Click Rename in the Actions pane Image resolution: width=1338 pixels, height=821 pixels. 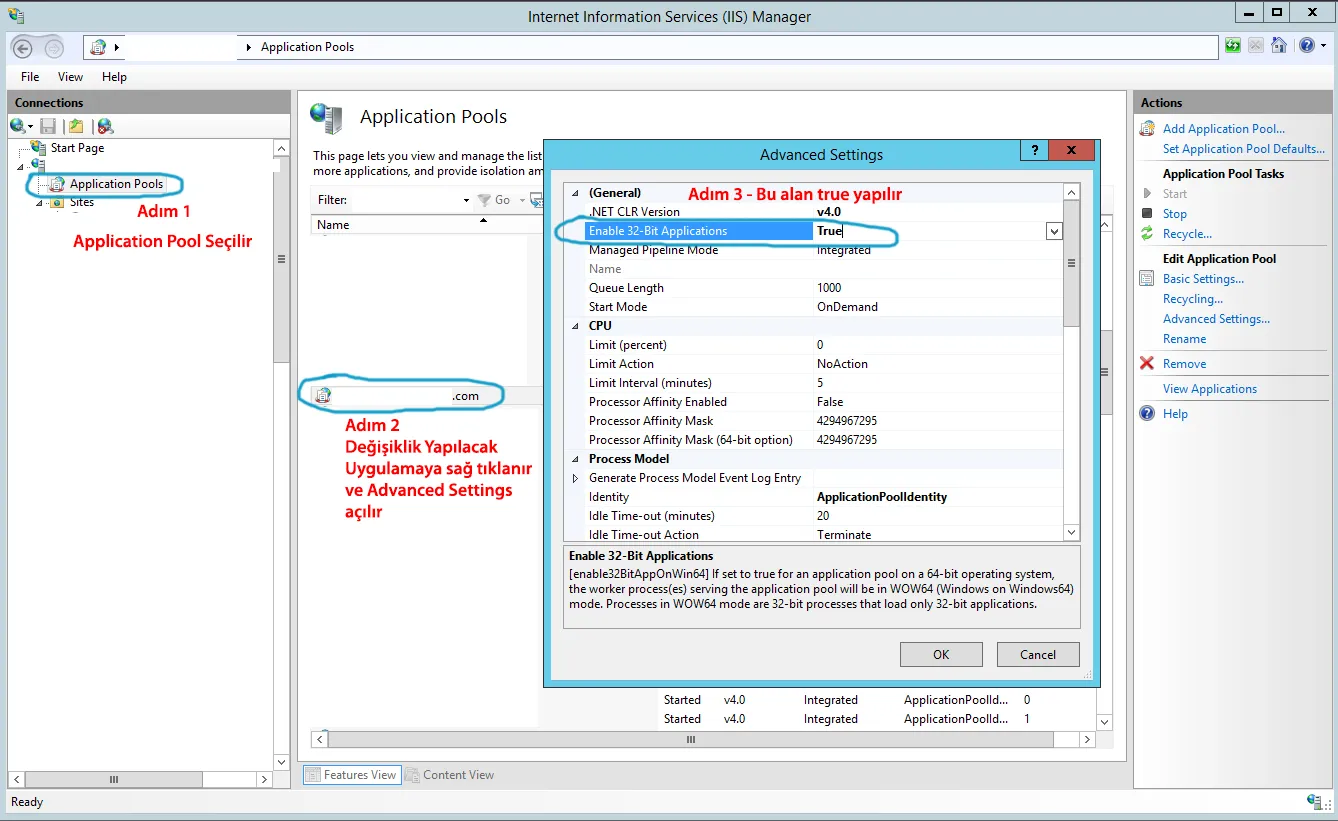[1184, 339]
